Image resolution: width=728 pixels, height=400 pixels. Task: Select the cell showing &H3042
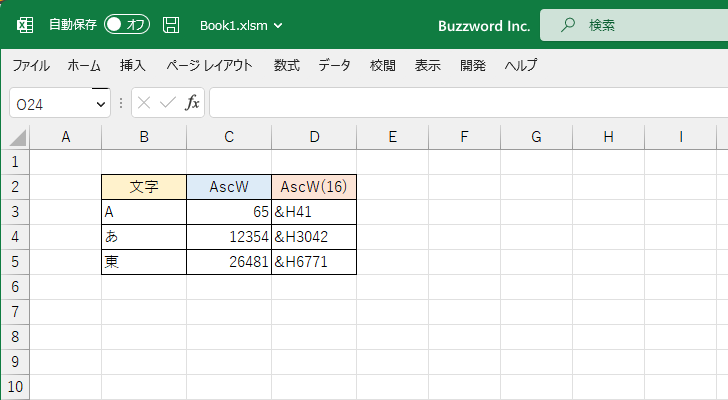pos(314,237)
